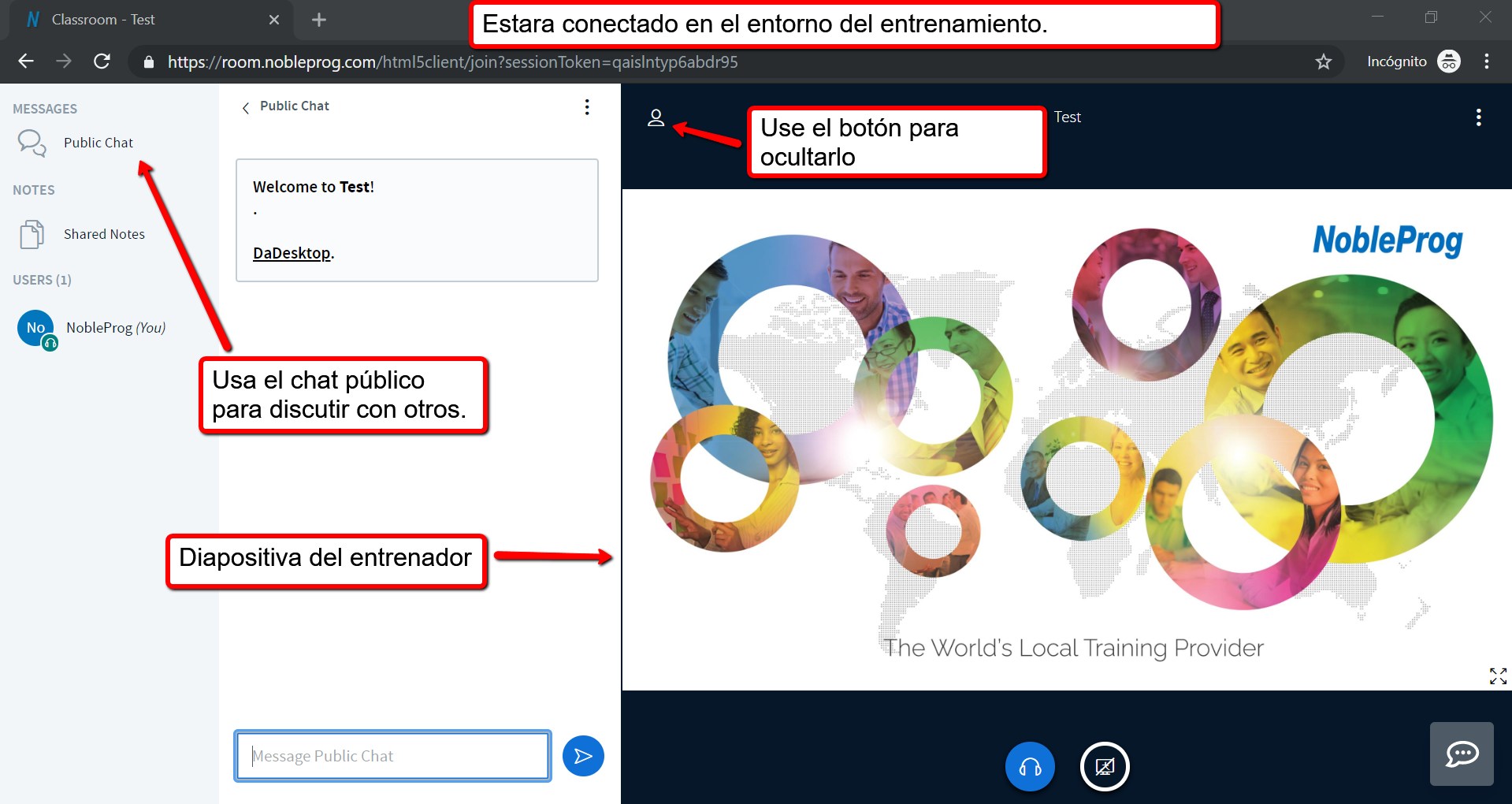The image size is (1512, 804).
Task: Select Public Chat in Messages list
Action: [x=98, y=143]
